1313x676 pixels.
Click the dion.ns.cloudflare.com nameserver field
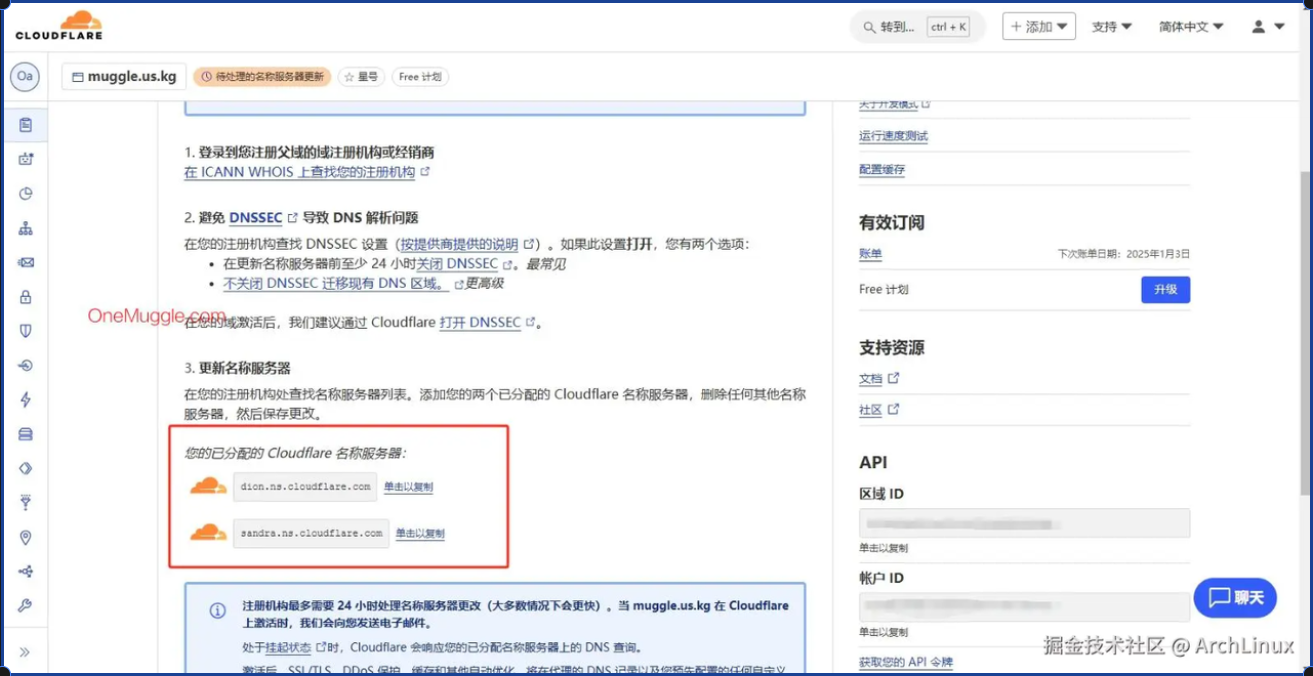point(305,487)
